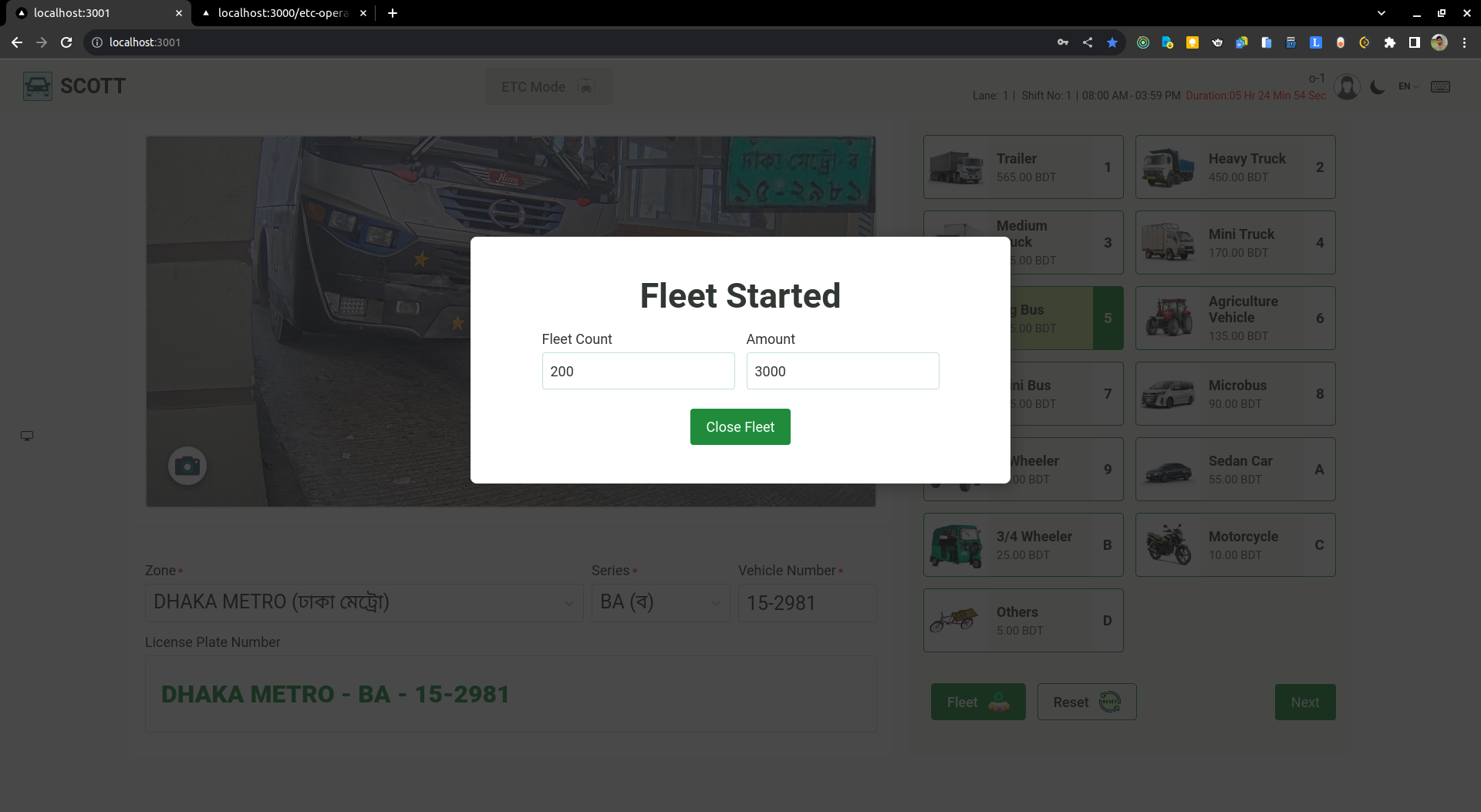
Task: Open saved passwords key icon
Action: click(1063, 42)
